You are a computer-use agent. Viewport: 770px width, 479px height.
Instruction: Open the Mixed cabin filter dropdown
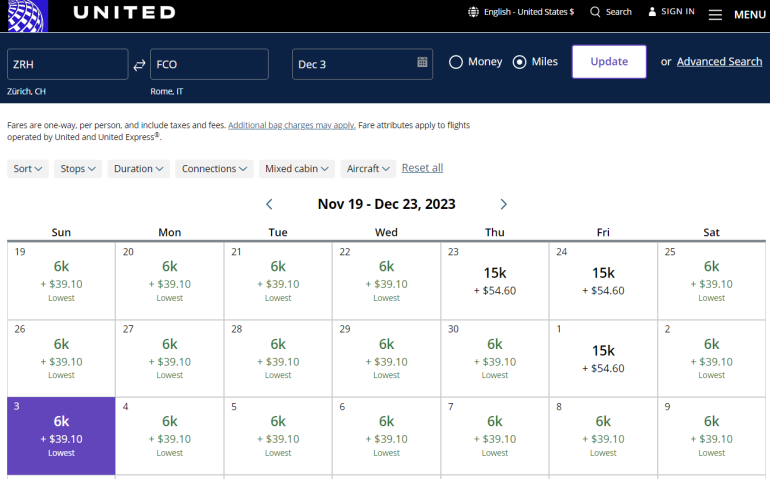point(297,169)
